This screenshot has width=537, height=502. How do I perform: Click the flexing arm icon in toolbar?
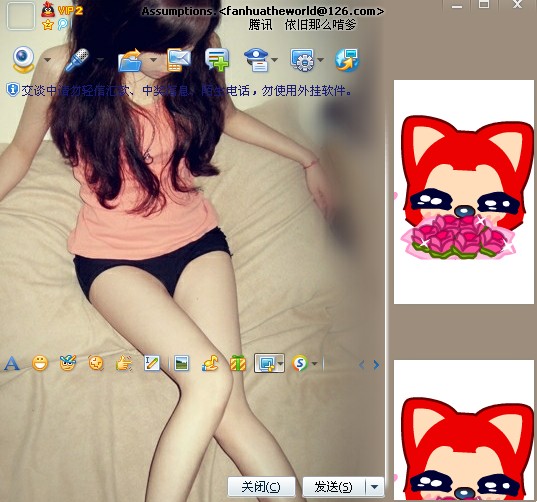tap(210, 363)
